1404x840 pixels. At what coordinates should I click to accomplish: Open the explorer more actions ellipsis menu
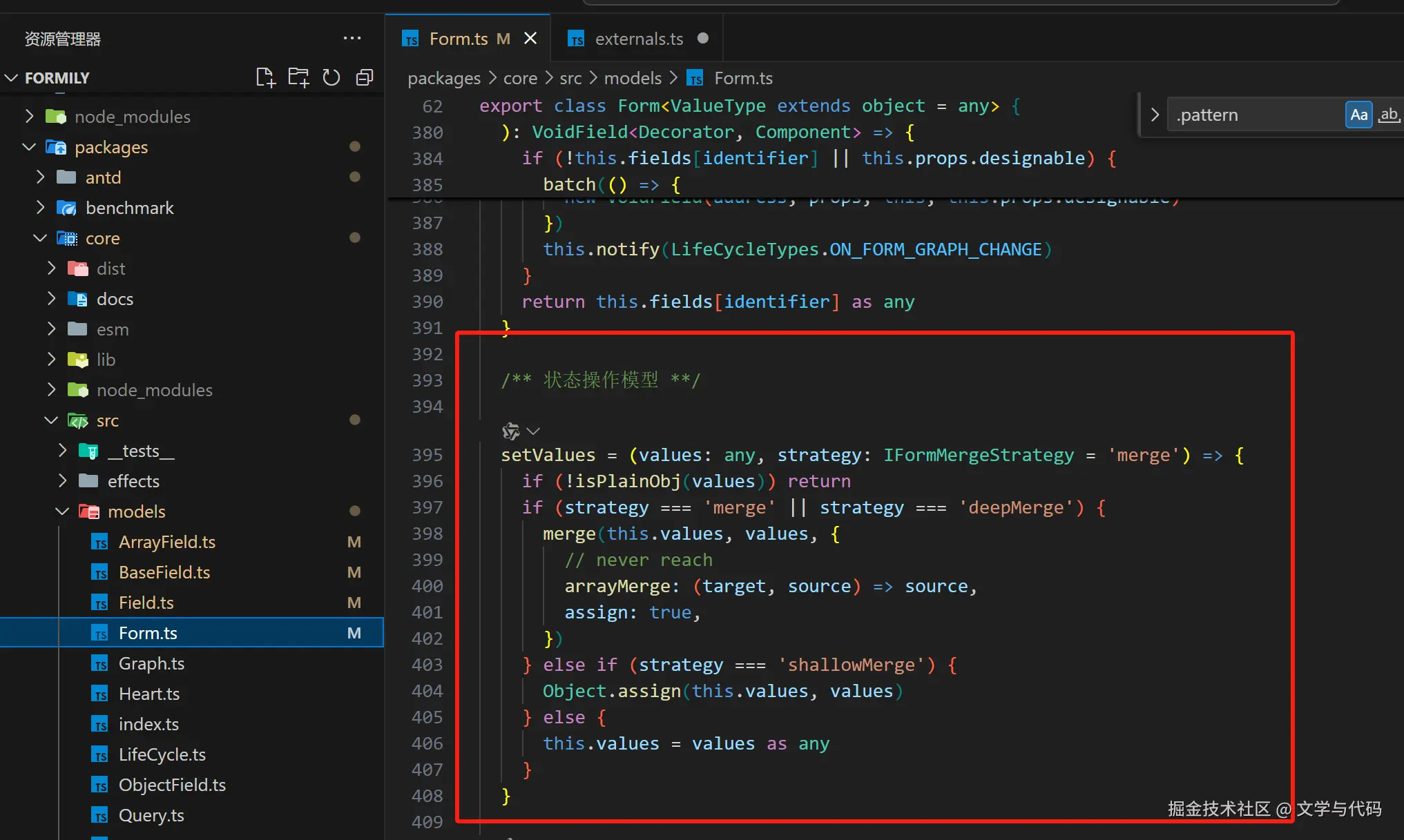352,39
